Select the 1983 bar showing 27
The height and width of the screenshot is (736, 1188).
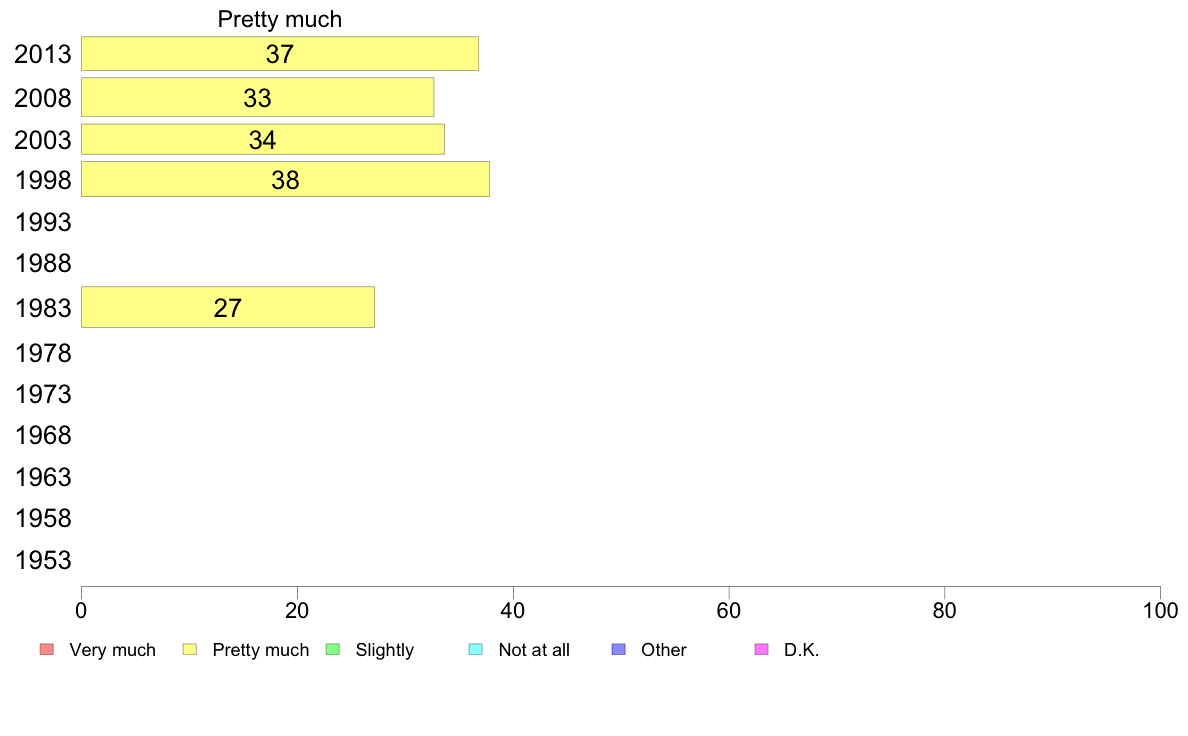tap(227, 307)
